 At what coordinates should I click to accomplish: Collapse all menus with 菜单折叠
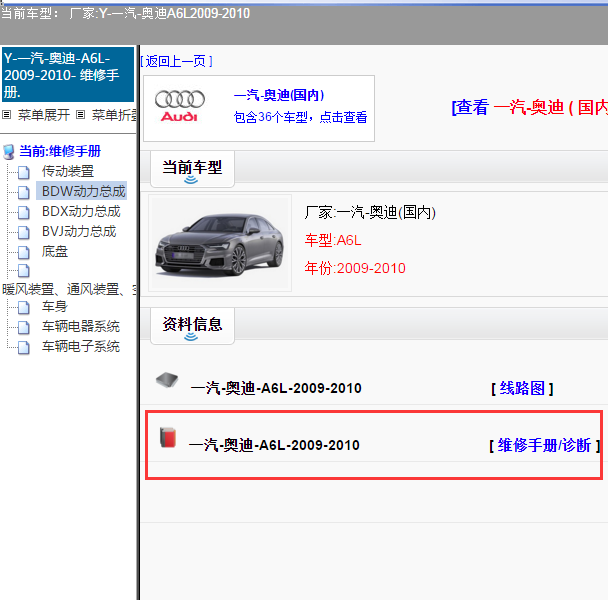pos(114,115)
